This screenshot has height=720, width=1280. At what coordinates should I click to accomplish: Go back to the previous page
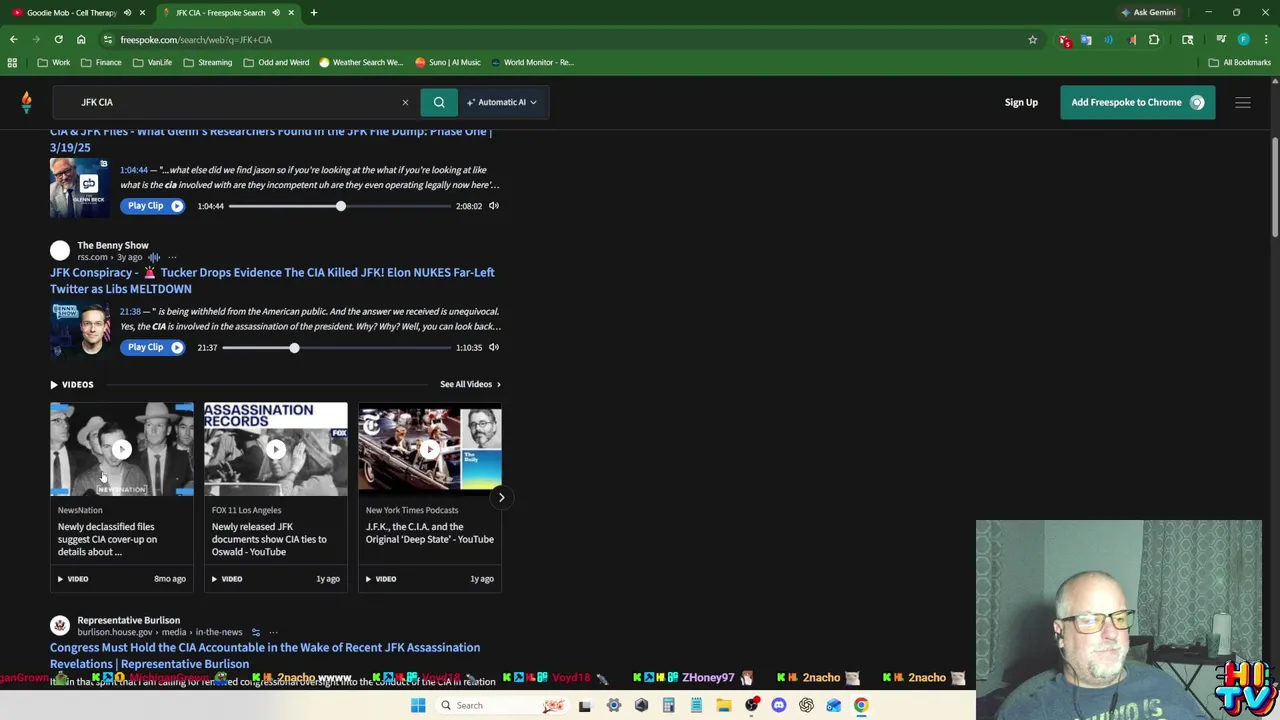coord(14,40)
